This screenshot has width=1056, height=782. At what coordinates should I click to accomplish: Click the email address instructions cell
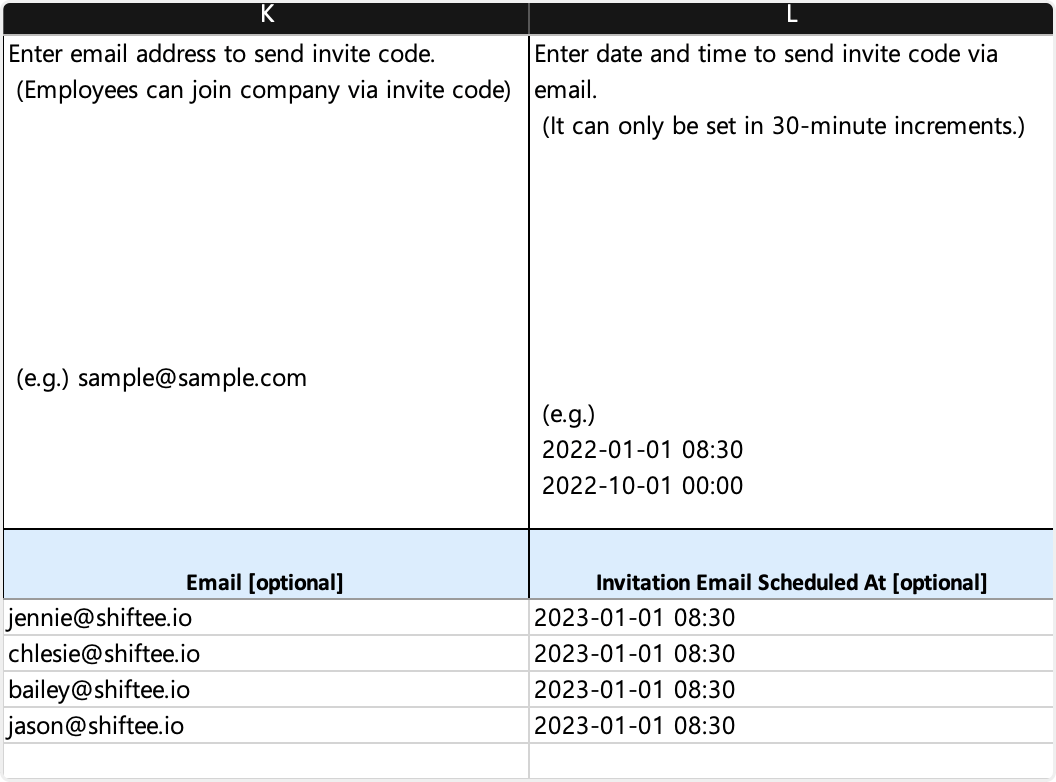[266, 282]
